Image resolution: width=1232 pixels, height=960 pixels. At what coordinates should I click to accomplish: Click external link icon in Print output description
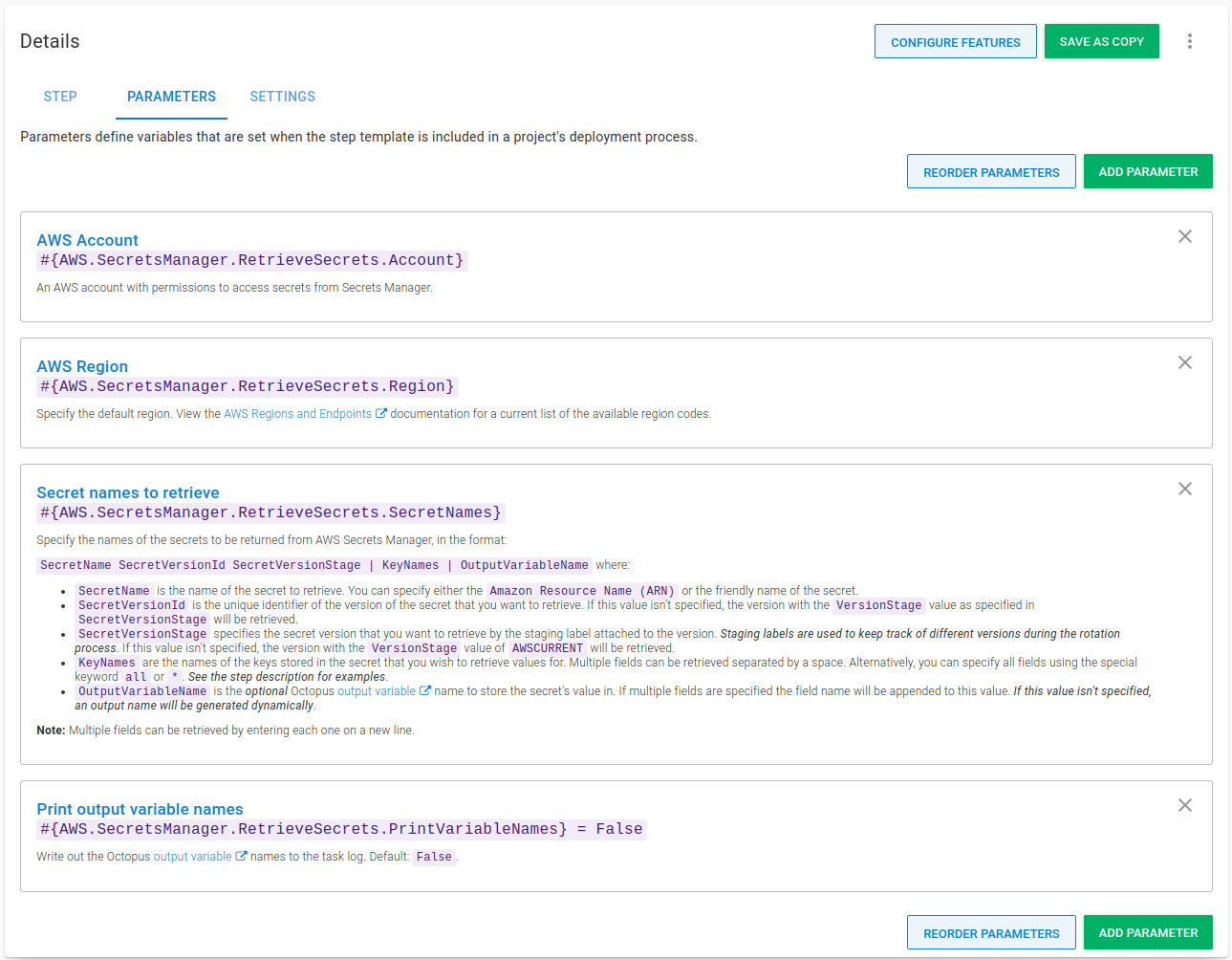241,857
